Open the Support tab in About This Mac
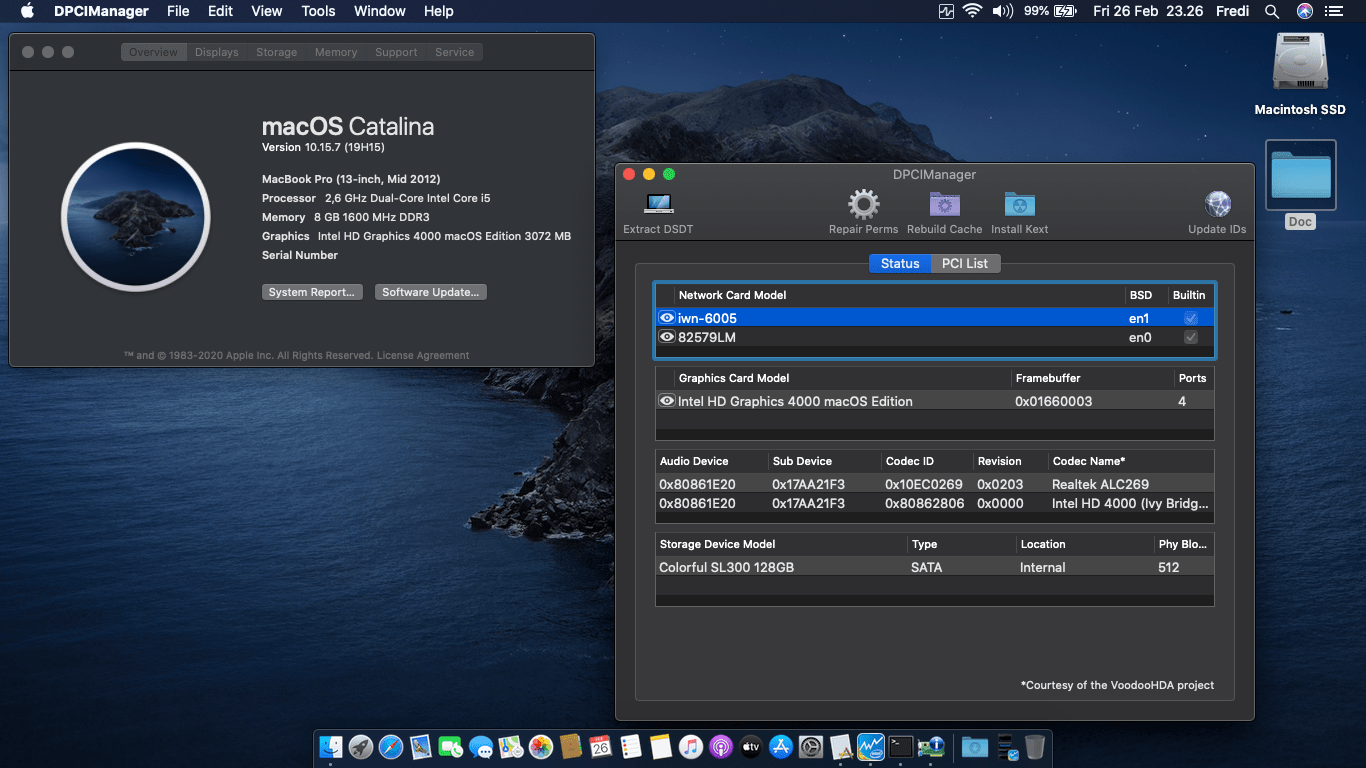This screenshot has height=768, width=1366. 396,52
